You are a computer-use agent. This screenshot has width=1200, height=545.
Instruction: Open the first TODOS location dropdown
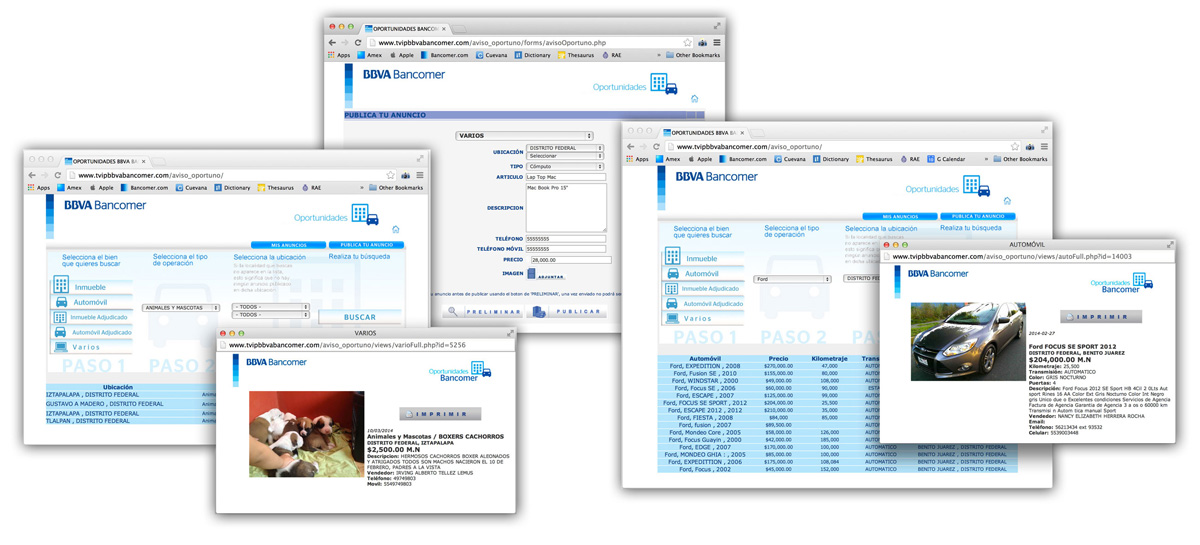point(271,307)
